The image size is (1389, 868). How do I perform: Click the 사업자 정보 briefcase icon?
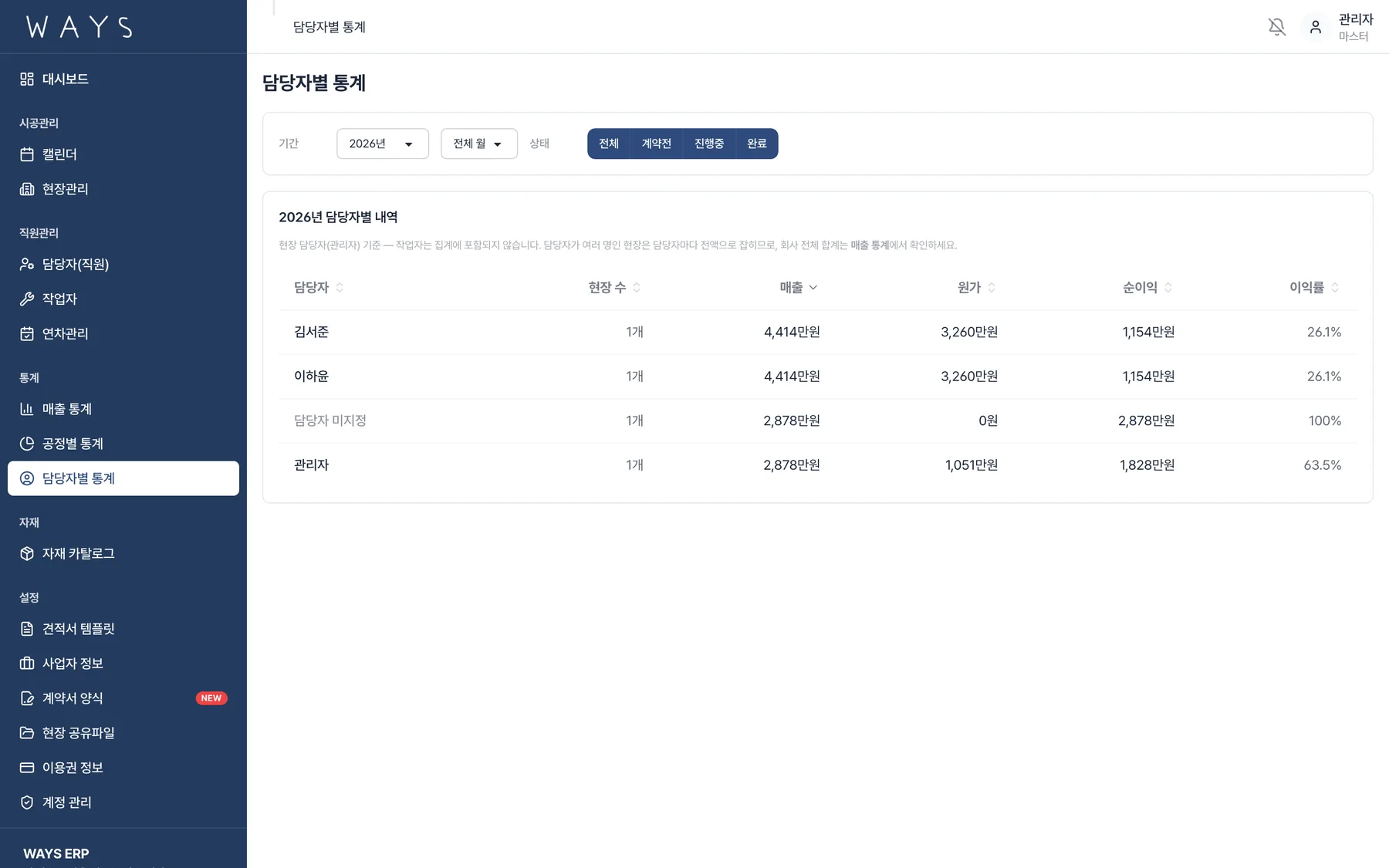tap(27, 664)
